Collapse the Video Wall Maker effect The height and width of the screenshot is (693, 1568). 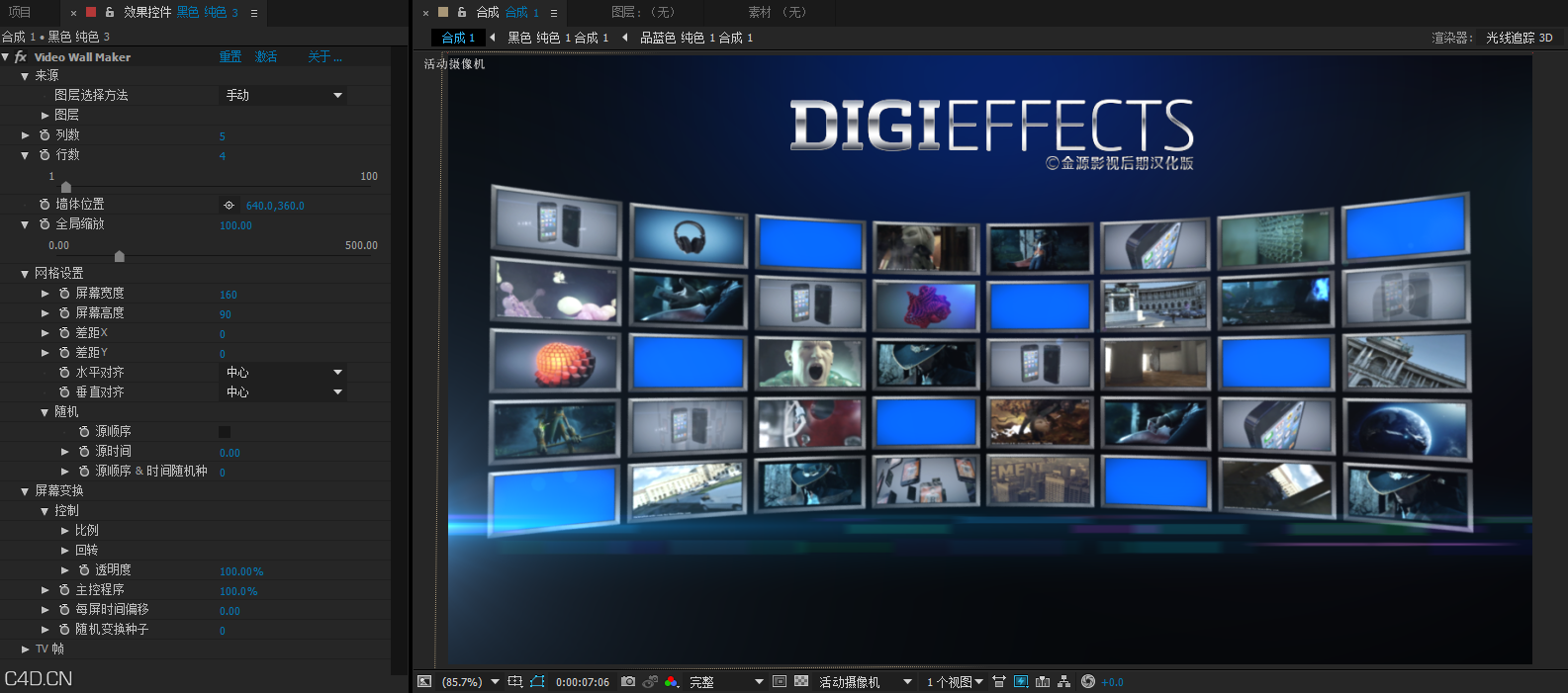[6, 57]
